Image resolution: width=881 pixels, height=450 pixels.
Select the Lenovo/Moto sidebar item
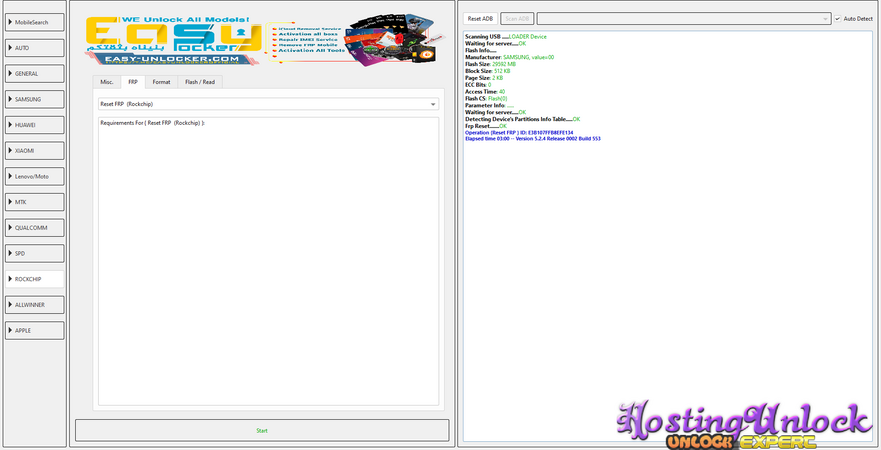(34, 176)
